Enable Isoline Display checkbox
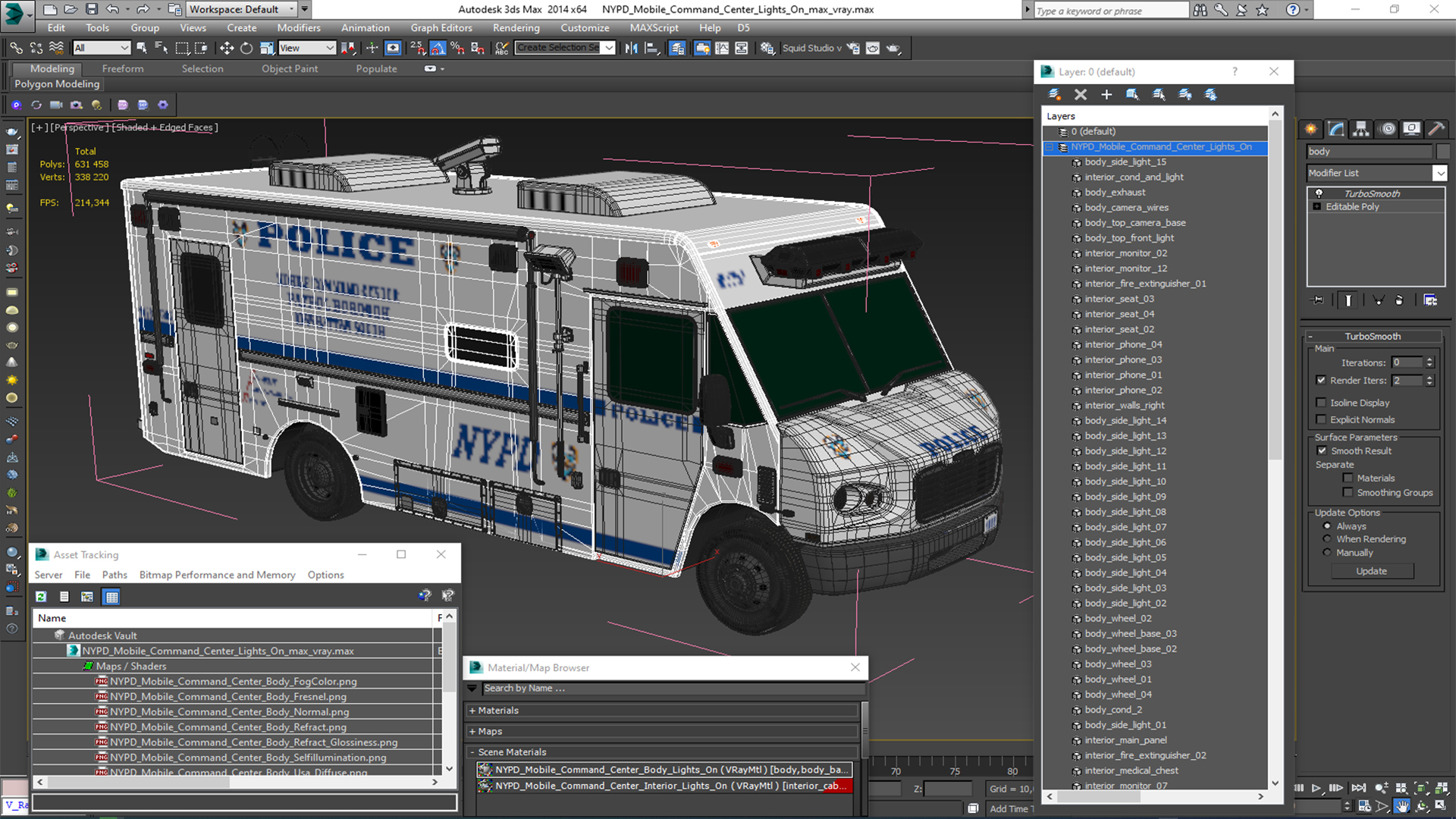 point(1321,403)
